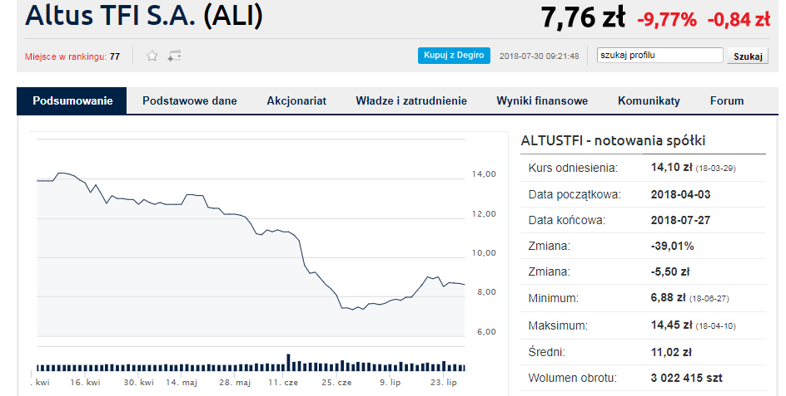Click the ranking number 77
The height and width of the screenshot is (396, 786).
(x=115, y=57)
